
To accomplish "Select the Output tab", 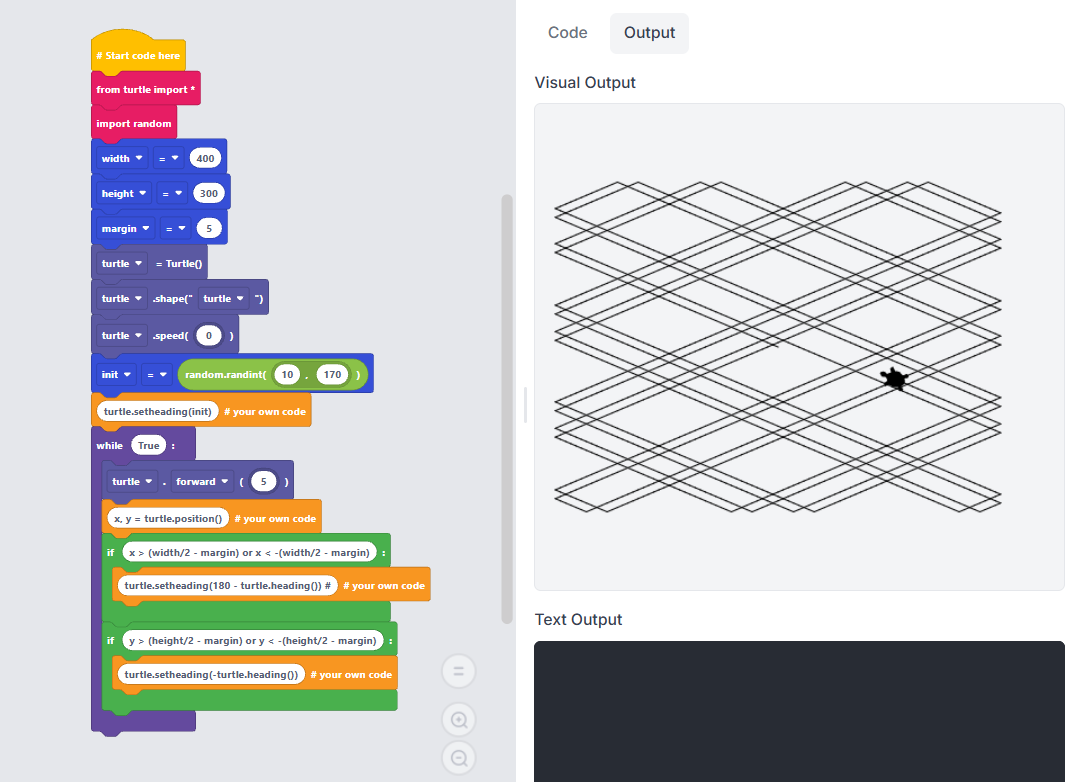I will click(649, 33).
